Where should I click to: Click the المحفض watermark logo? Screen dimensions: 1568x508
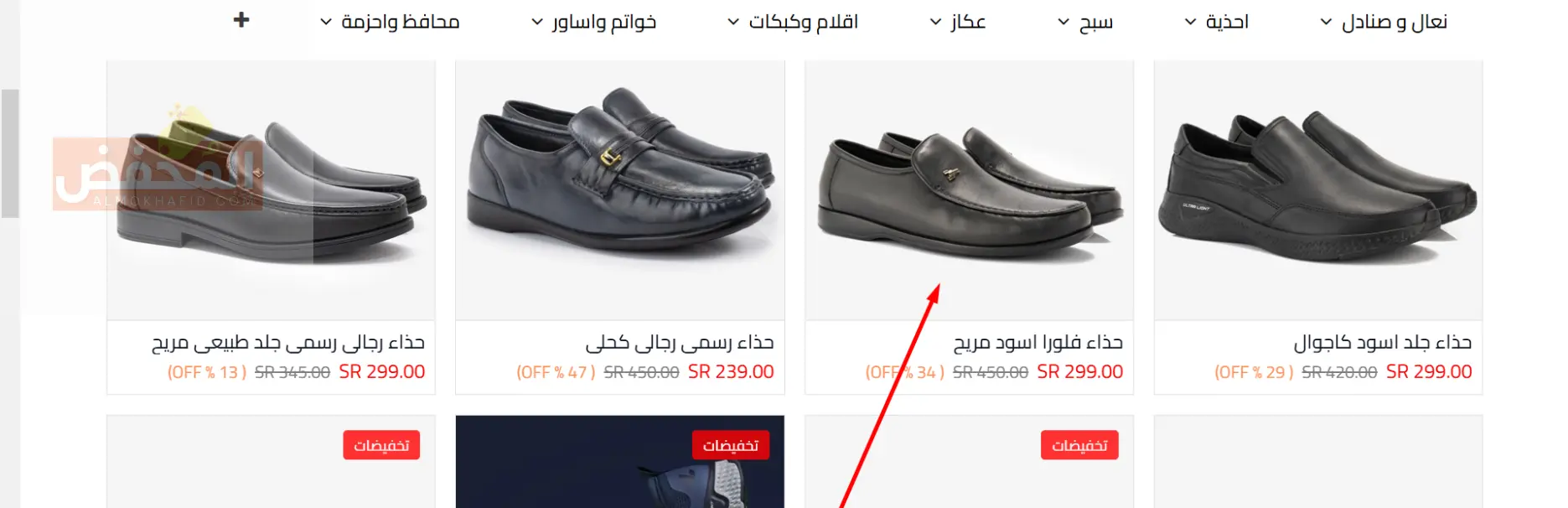(158, 174)
